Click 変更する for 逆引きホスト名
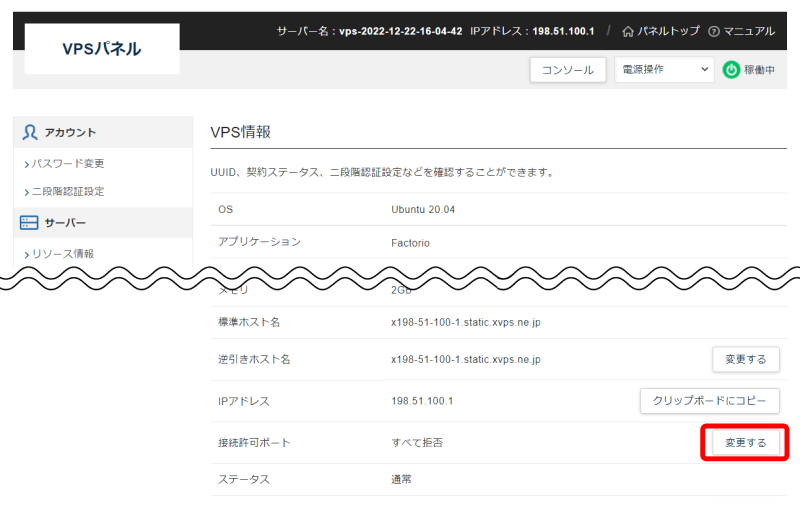This screenshot has width=800, height=508. click(745, 360)
